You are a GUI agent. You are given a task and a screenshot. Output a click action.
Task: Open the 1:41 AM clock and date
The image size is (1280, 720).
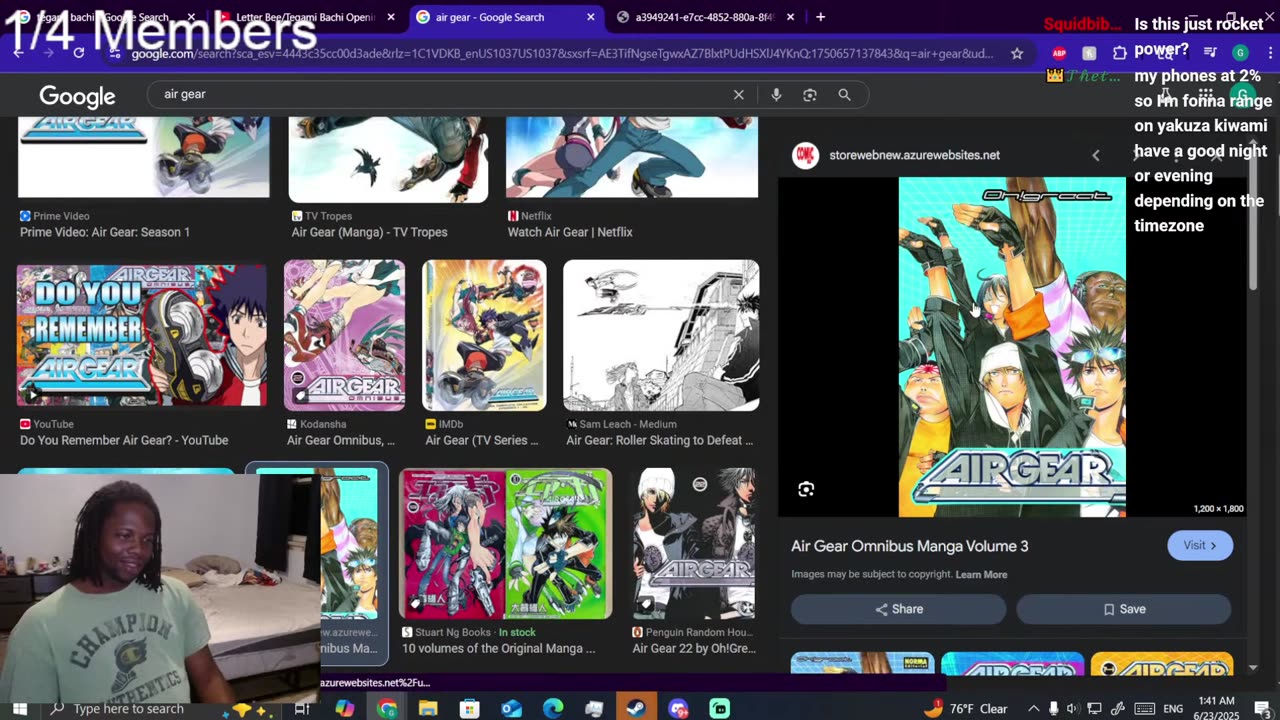coord(1214,709)
